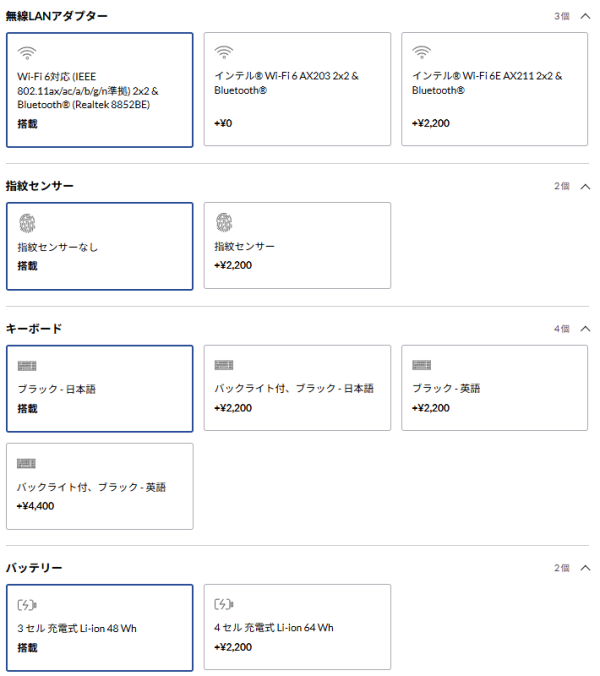
Task: Collapse the バッテリー section chevron
Action: click(x=585, y=567)
